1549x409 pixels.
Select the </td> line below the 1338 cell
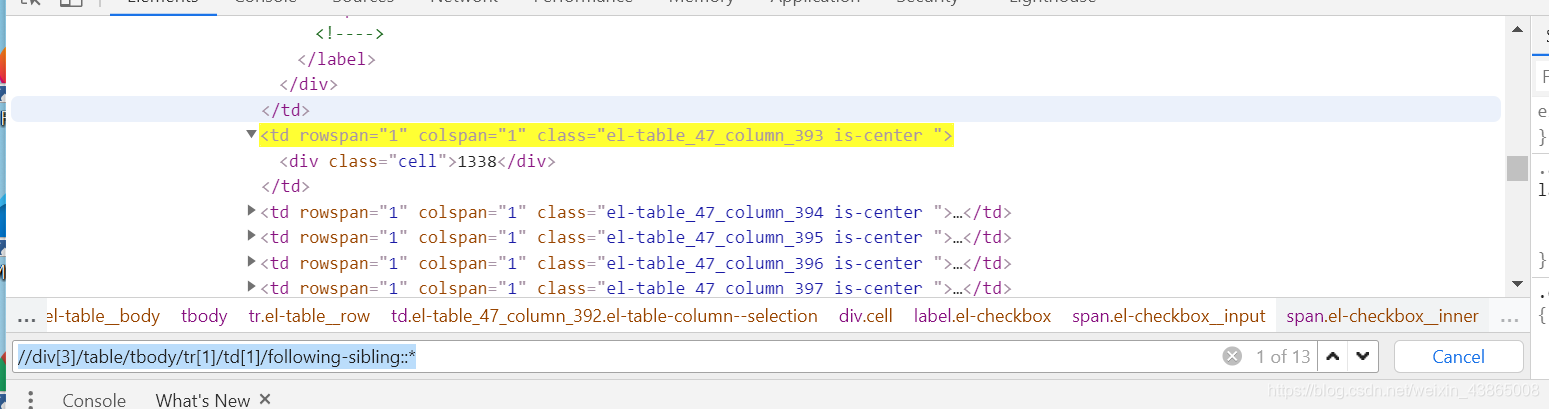pyautogui.click(x=285, y=187)
